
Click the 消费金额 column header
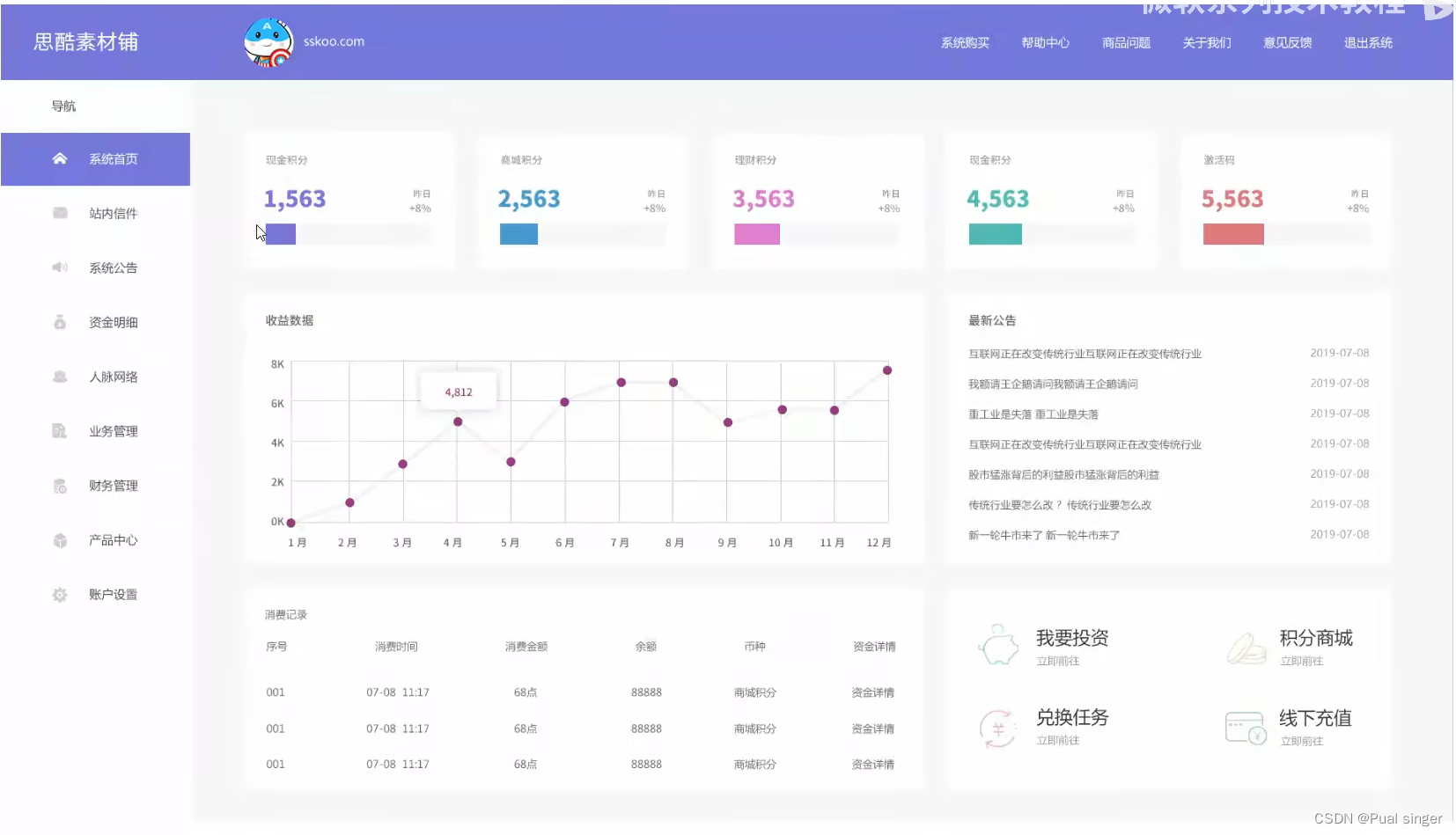coord(526,647)
